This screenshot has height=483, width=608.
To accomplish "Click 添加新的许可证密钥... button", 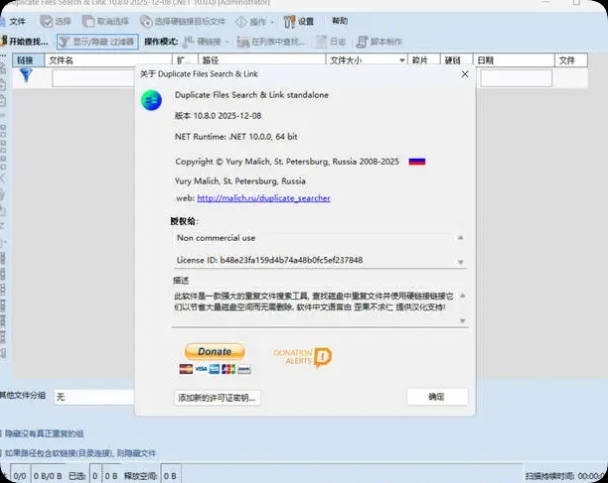I will [217, 397].
